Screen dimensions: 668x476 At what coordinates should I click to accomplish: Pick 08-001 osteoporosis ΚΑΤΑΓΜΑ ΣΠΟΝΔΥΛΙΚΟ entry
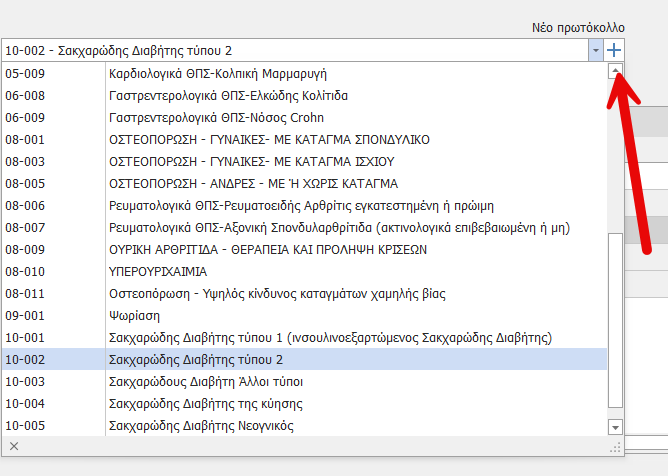point(268,140)
